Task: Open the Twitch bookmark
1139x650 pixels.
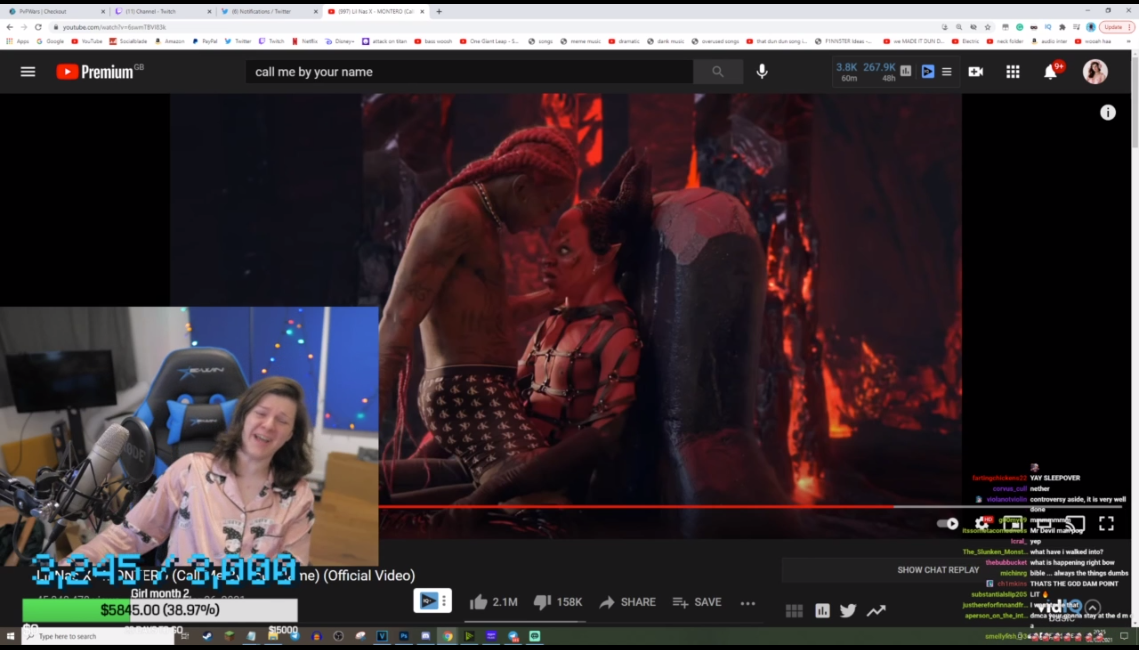Action: click(272, 41)
